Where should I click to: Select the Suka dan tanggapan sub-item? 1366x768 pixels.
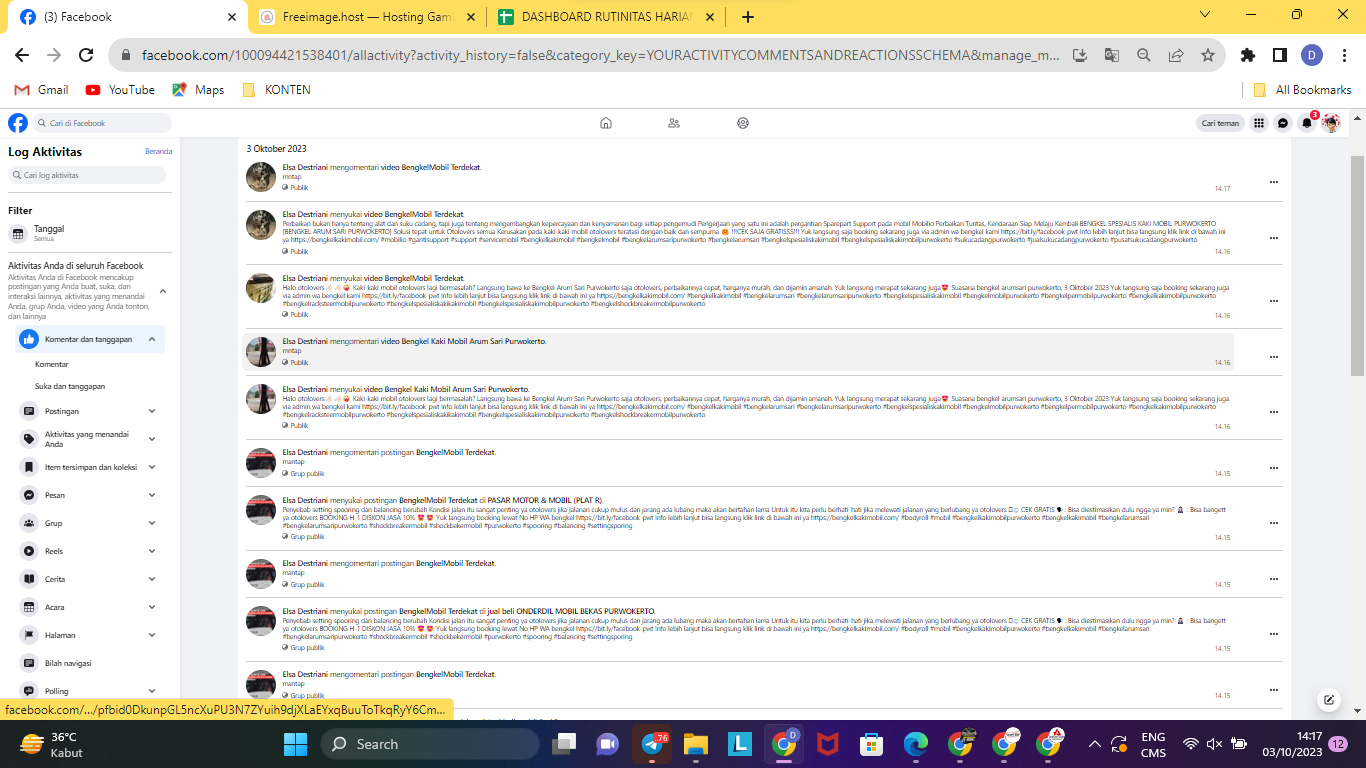(x=70, y=386)
